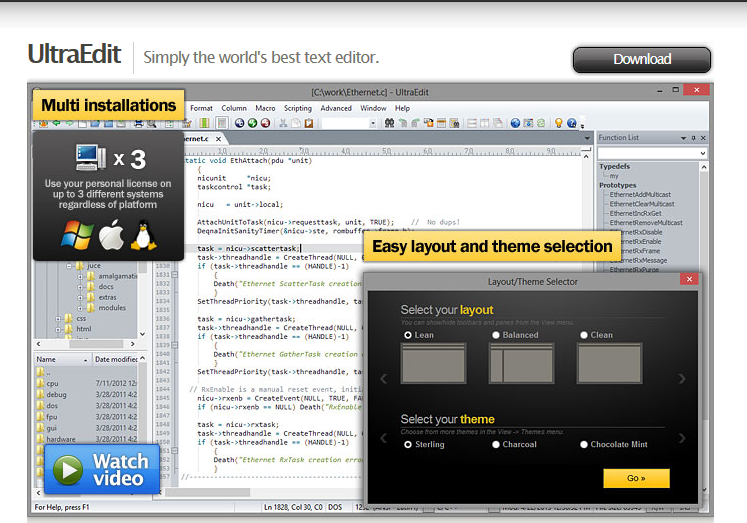Toggle code fold marker at line 1839
The height and width of the screenshot is (523, 747).
[175, 345]
